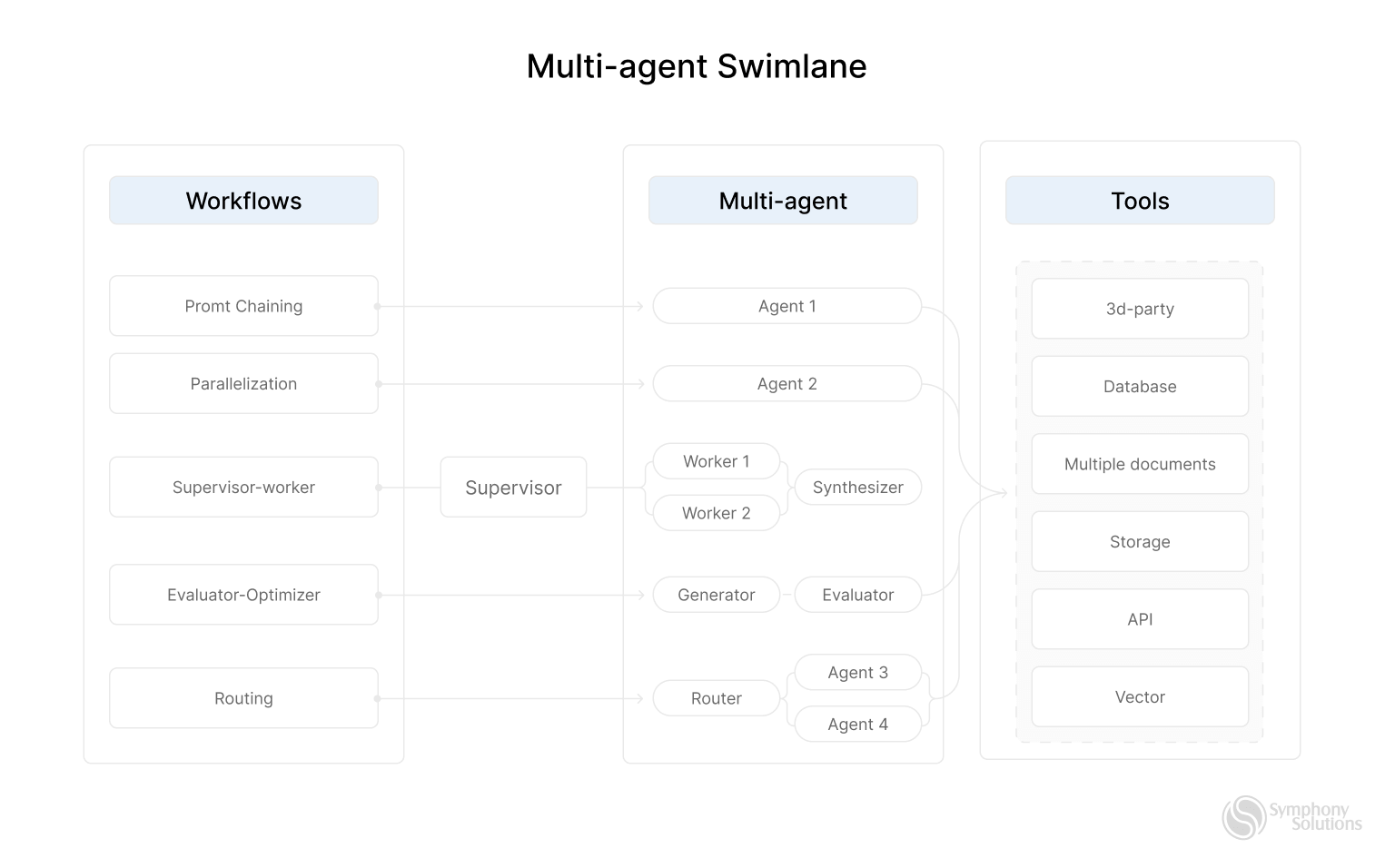Click the Supervisor node

pos(513,488)
